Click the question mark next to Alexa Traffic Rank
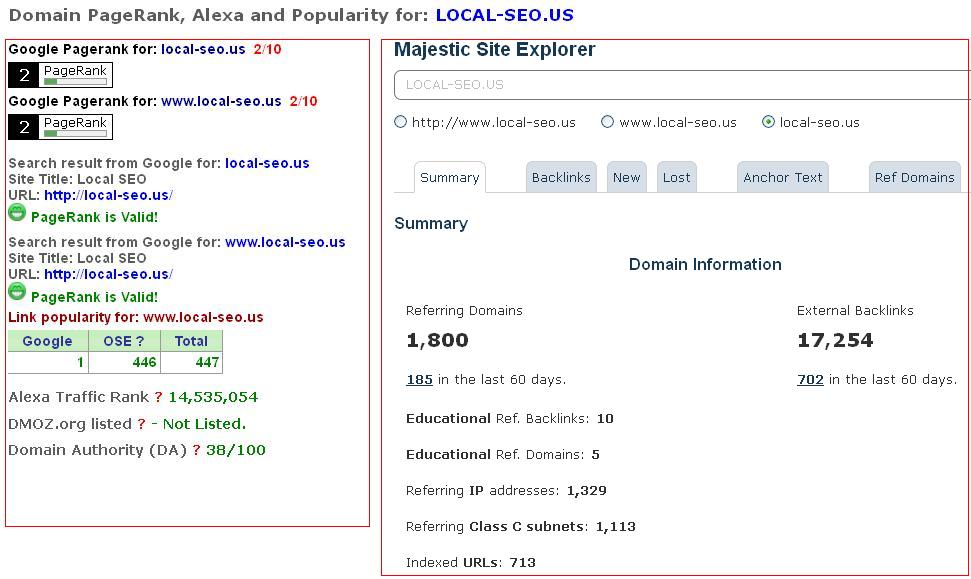Viewport: 971px width, 579px height. pos(159,397)
